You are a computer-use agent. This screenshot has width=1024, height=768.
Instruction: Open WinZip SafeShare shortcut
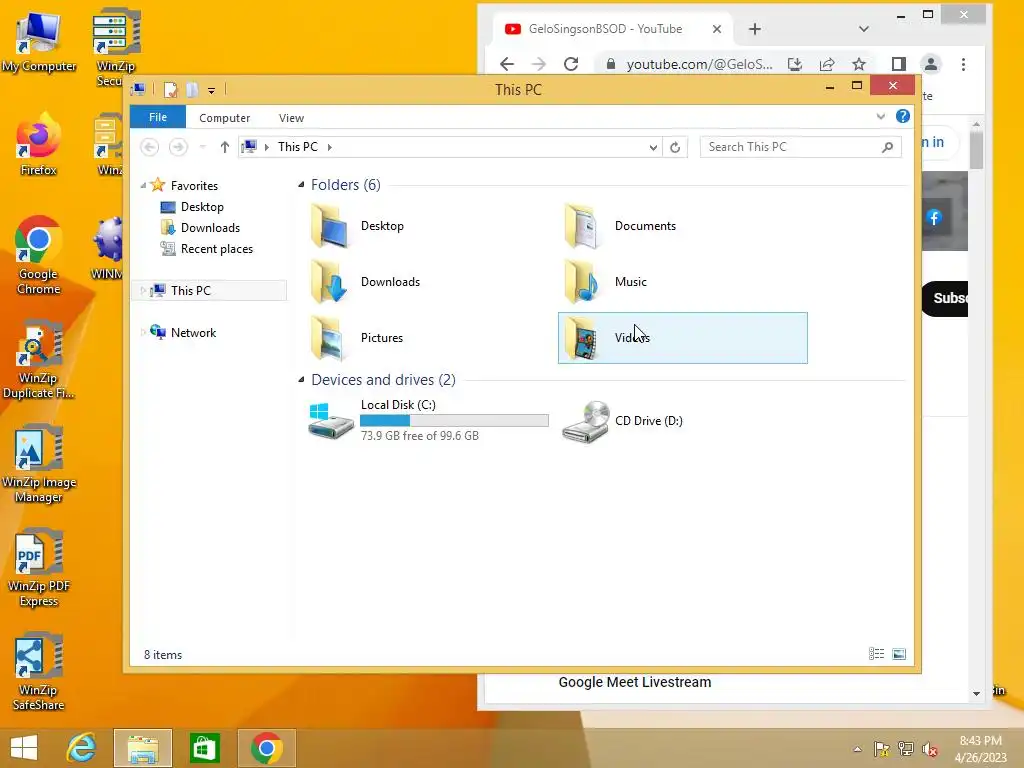point(39,672)
